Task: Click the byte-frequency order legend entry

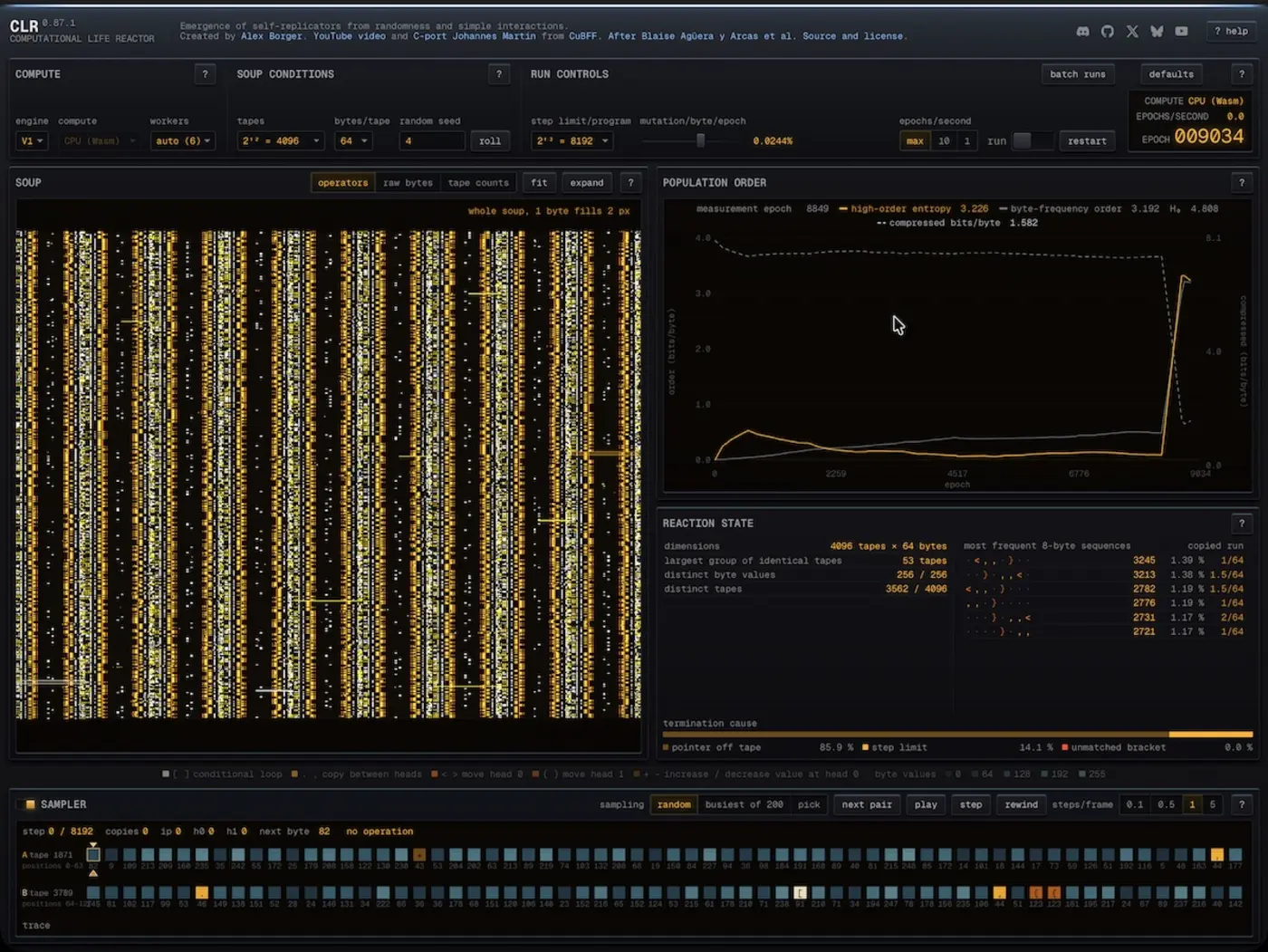Action: pyautogui.click(x=1078, y=208)
